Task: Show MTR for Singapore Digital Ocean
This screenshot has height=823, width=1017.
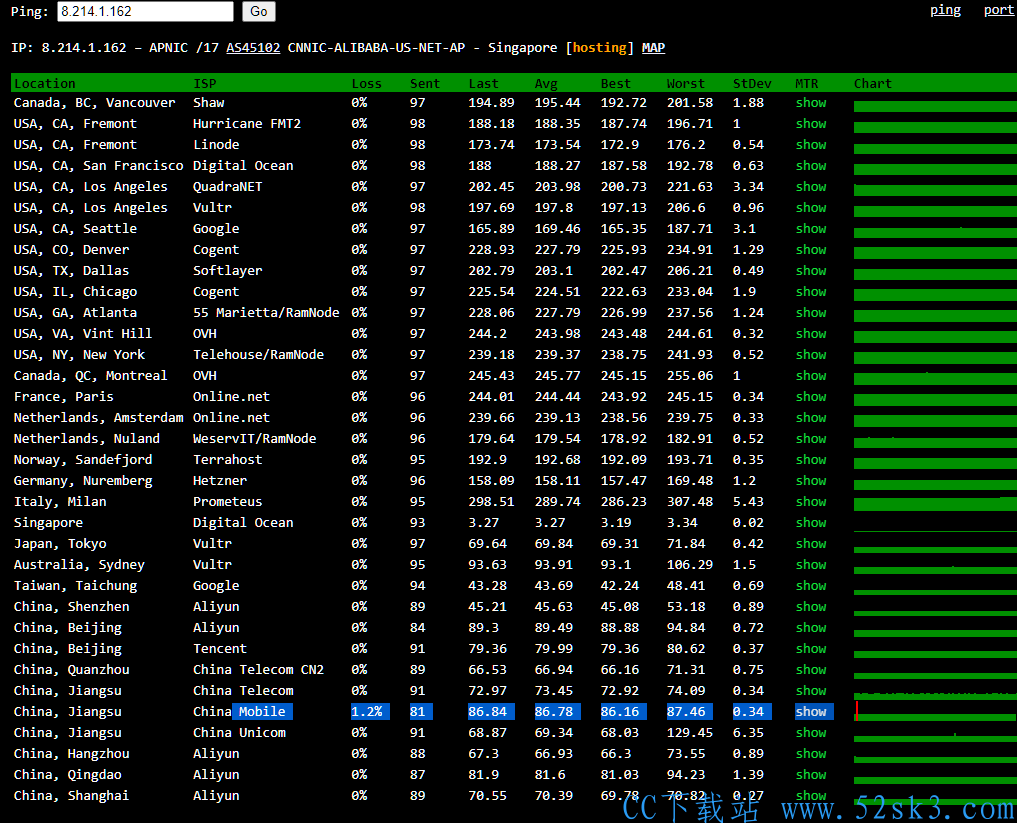Action: click(811, 523)
